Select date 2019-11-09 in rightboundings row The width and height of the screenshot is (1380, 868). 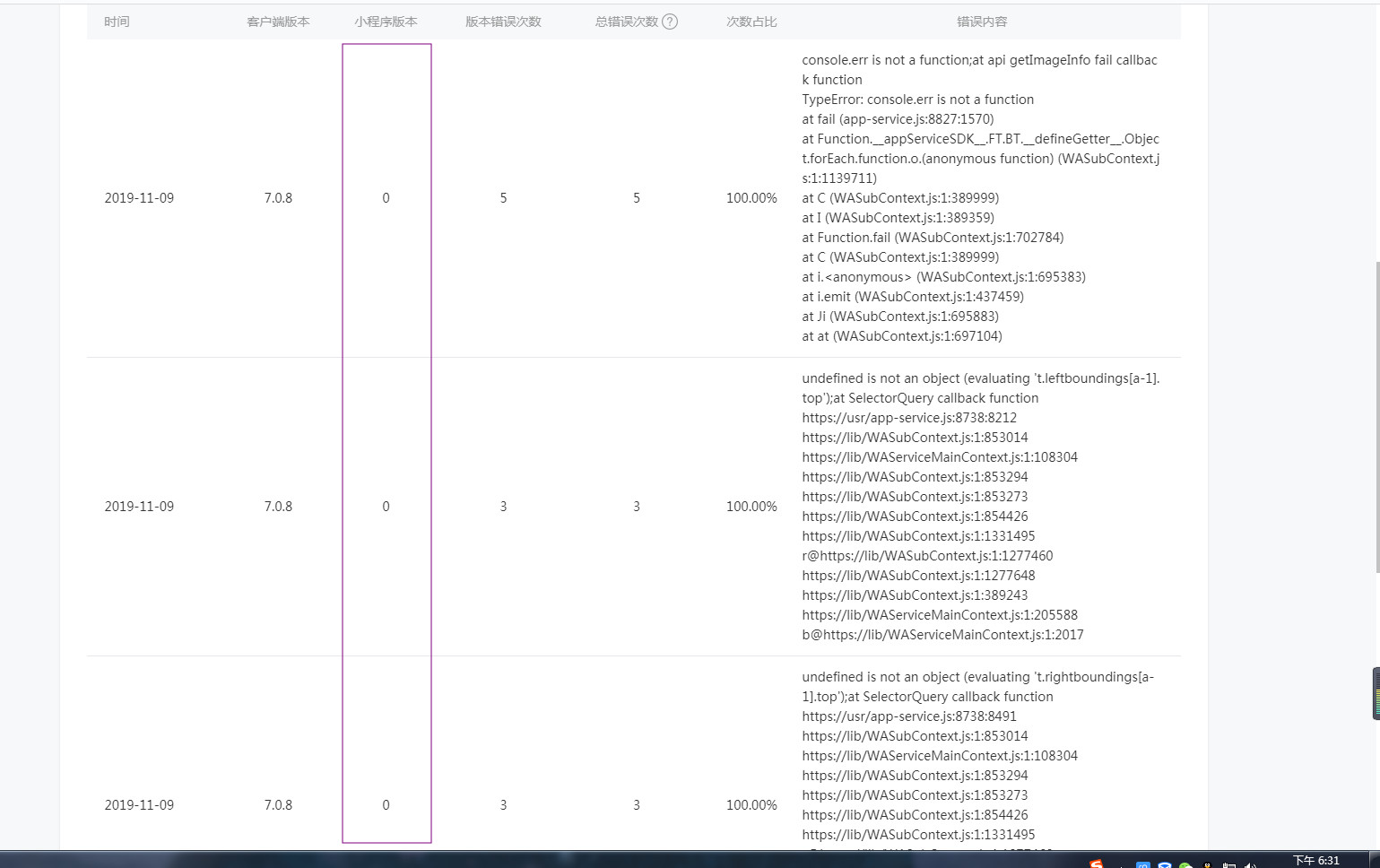[x=139, y=805]
